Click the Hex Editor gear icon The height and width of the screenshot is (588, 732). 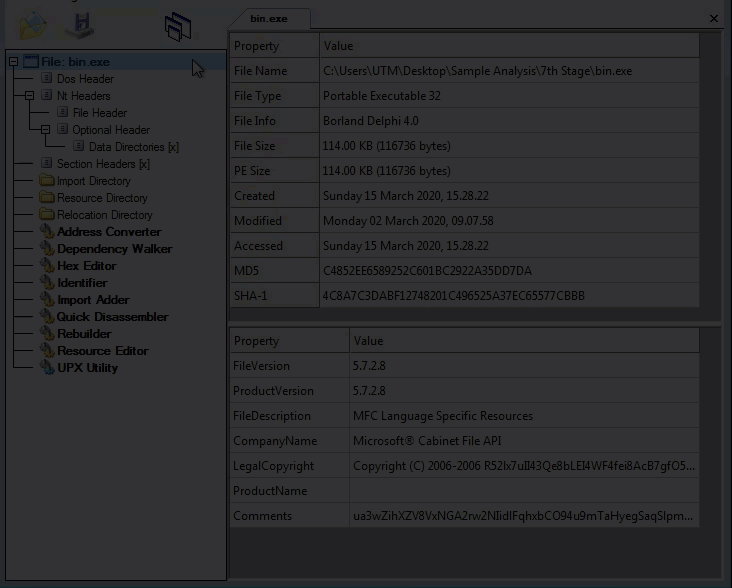coord(47,265)
